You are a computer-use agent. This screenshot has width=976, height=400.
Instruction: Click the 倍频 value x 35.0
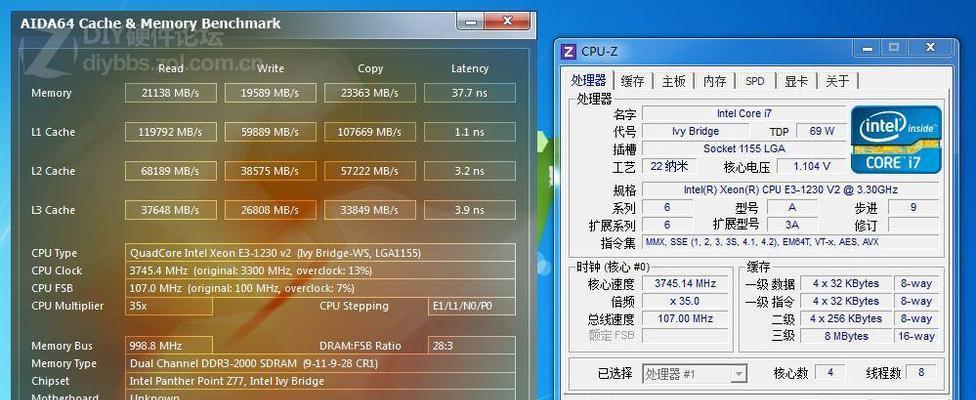(x=685, y=301)
